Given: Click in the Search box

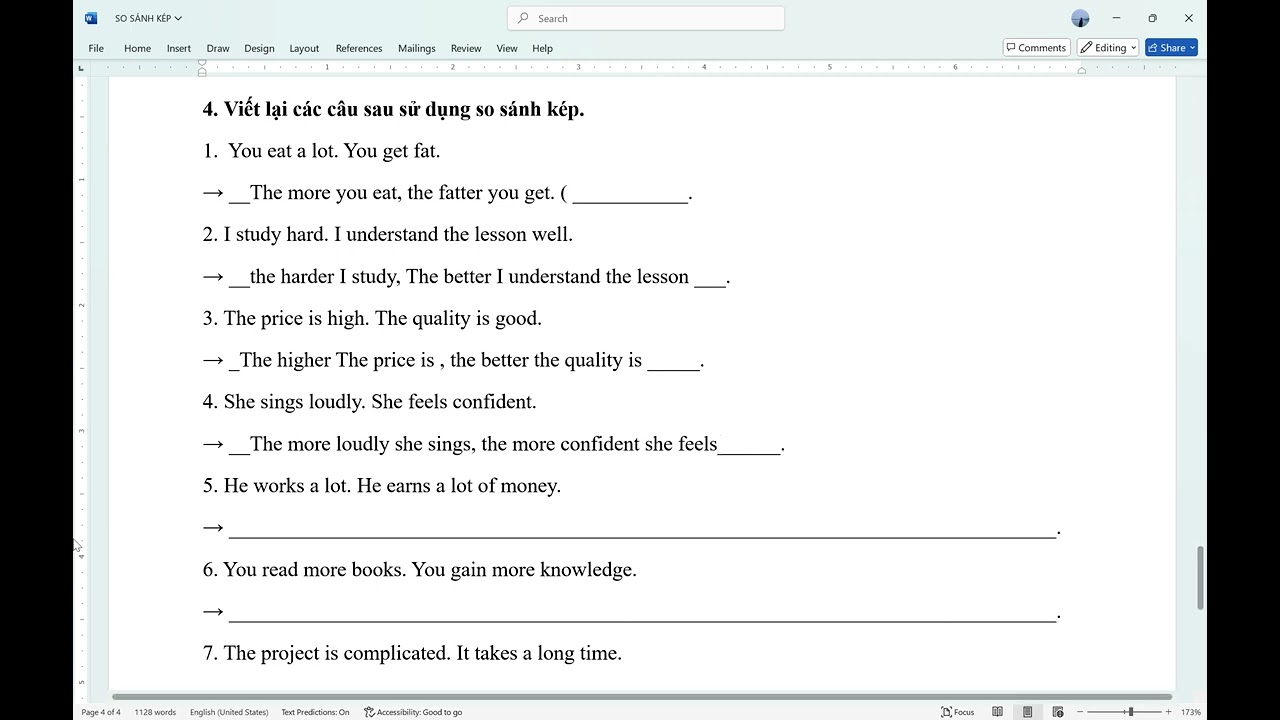Looking at the screenshot, I should 646,18.
